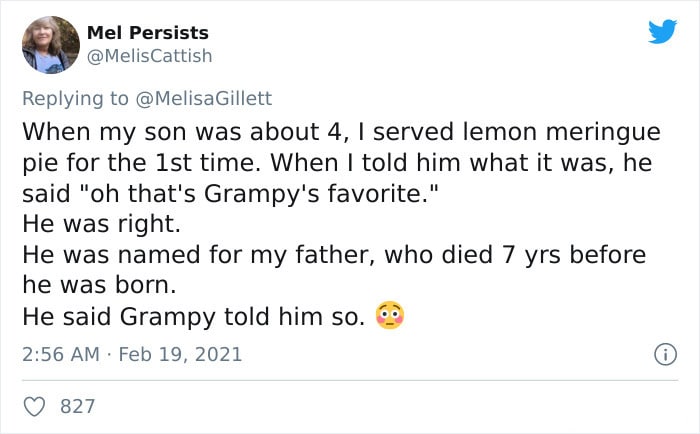Open the @MelisCattish handle
This screenshot has height=434, width=700.
point(149,56)
